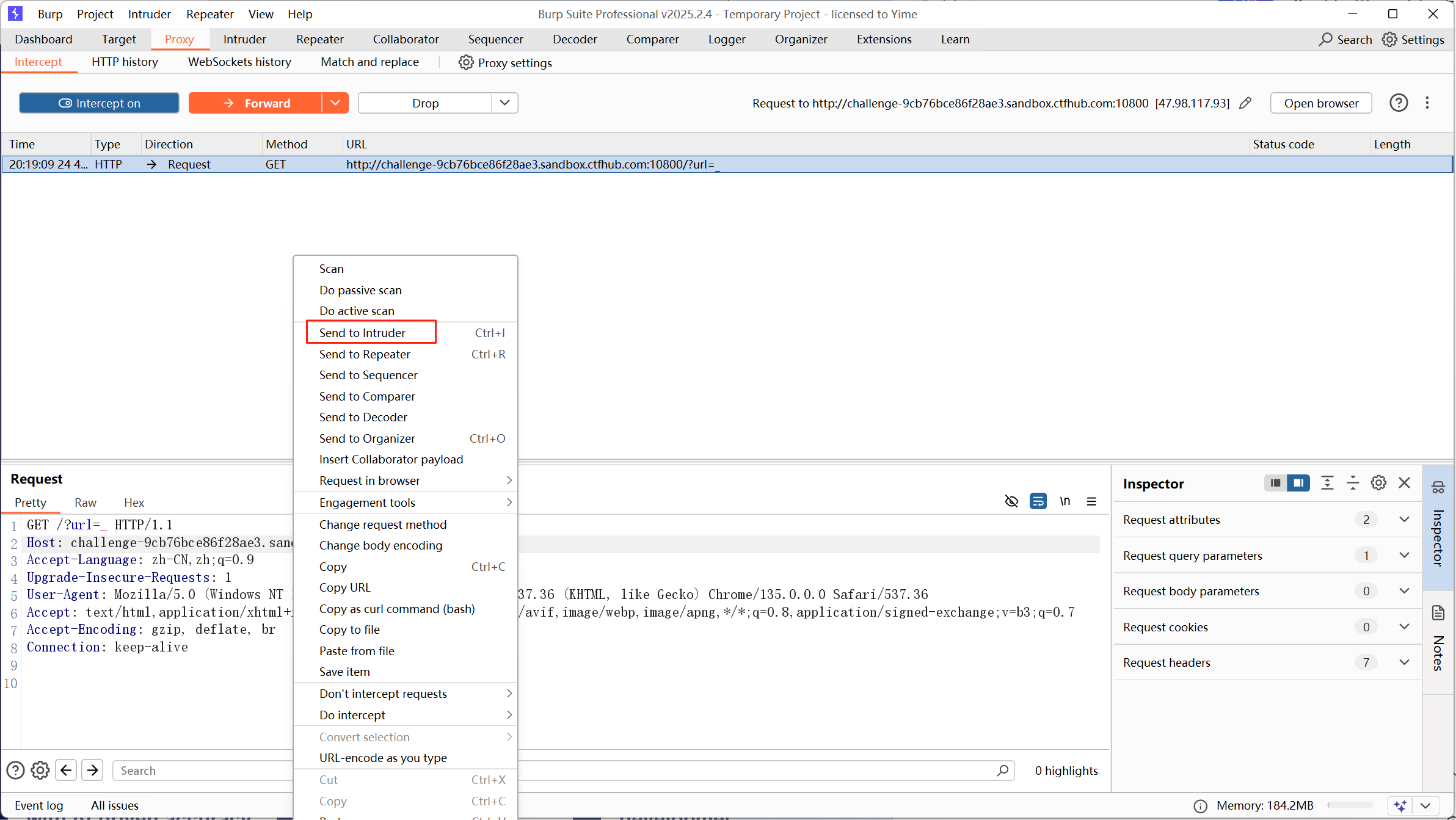This screenshot has height=820, width=1456.
Task: Click the Open browser button
Action: pyautogui.click(x=1321, y=103)
